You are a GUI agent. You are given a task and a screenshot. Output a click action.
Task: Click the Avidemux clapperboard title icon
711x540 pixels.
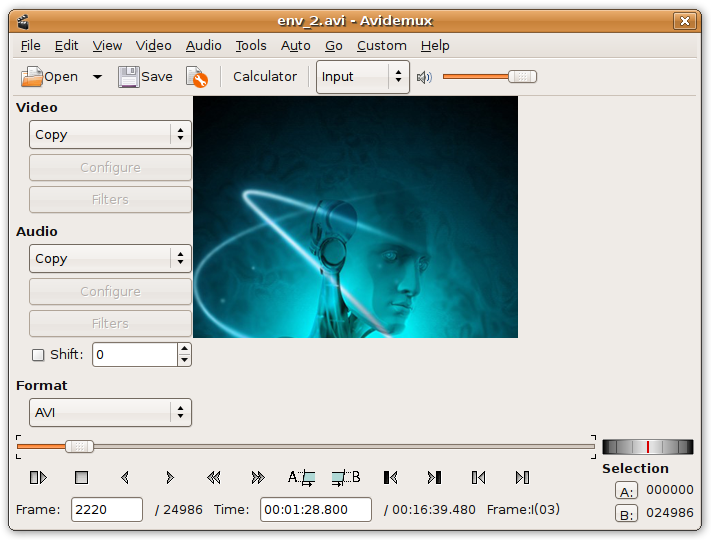(23, 21)
